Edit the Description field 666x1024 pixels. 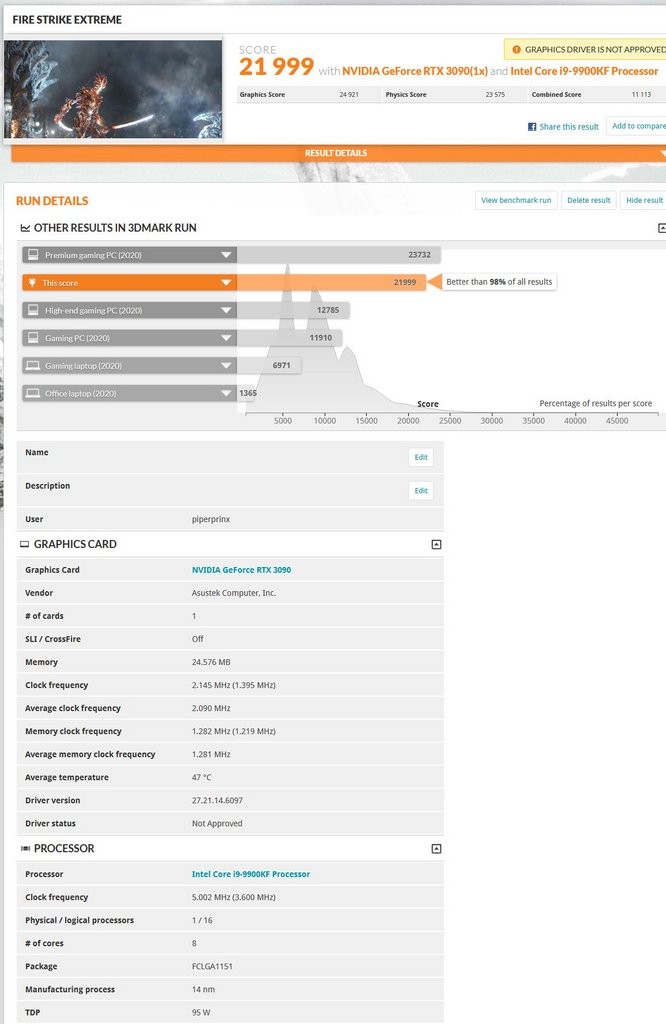pos(421,490)
